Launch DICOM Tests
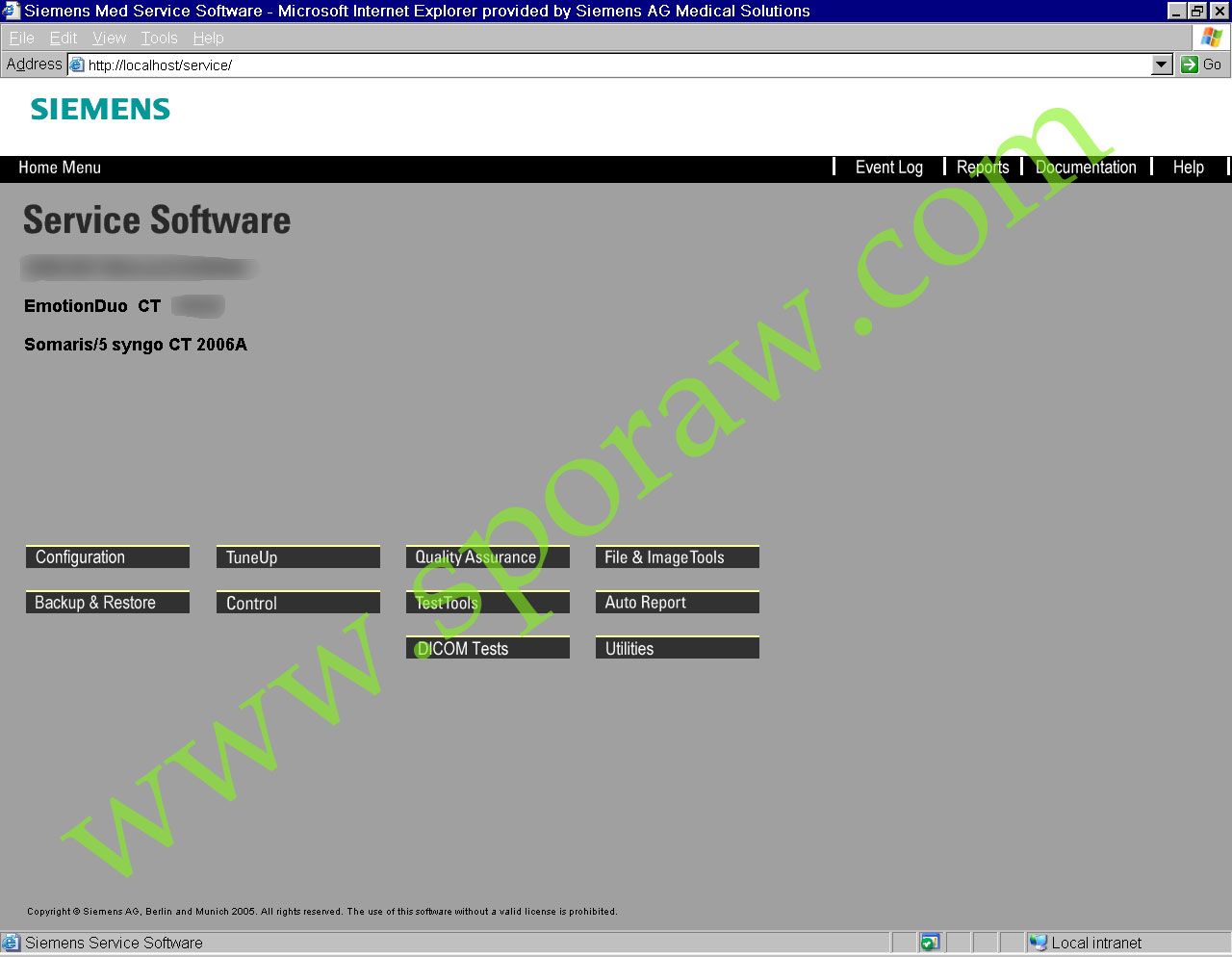1232x957 pixels. pyautogui.click(x=487, y=648)
